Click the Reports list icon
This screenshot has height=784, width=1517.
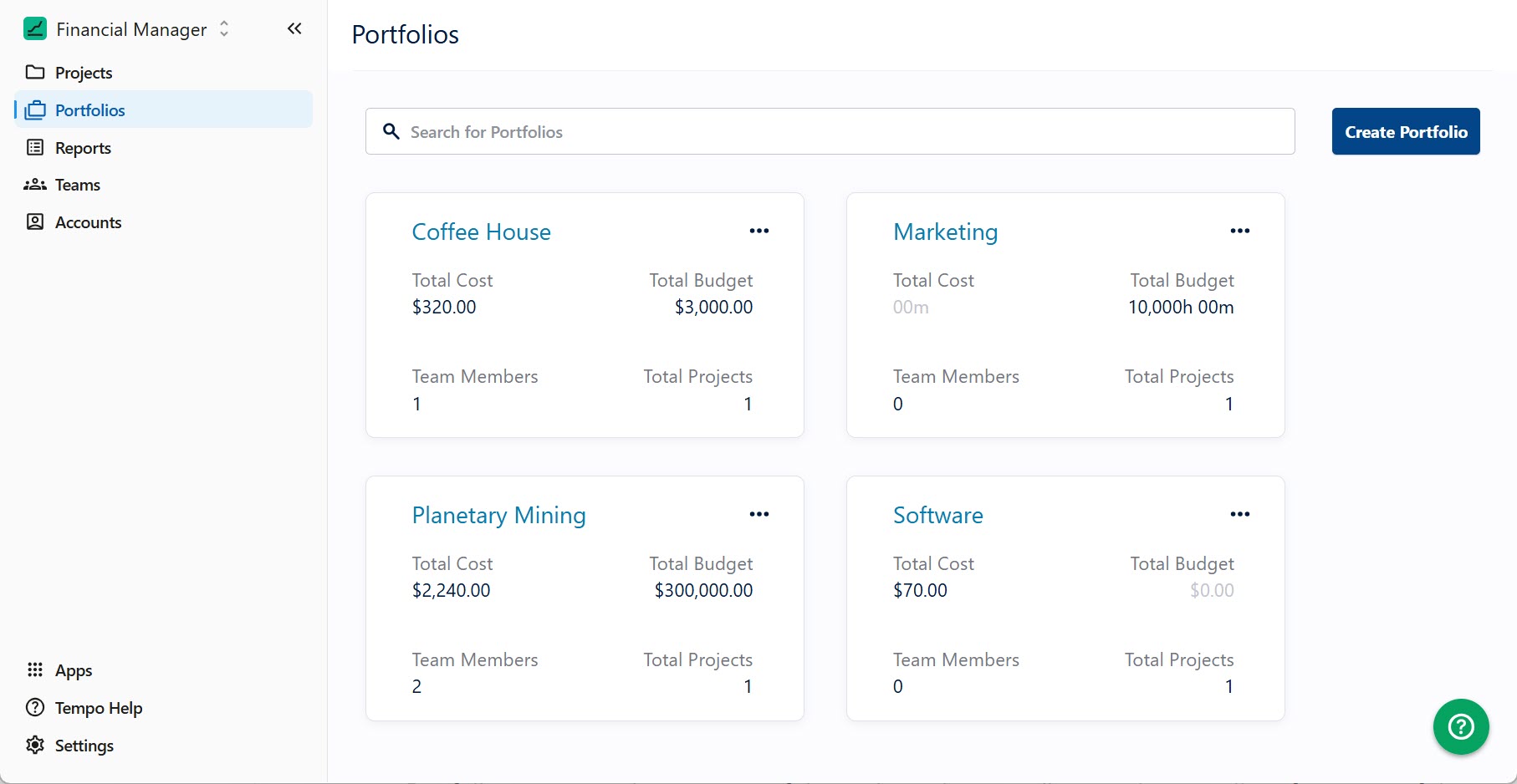click(x=35, y=148)
